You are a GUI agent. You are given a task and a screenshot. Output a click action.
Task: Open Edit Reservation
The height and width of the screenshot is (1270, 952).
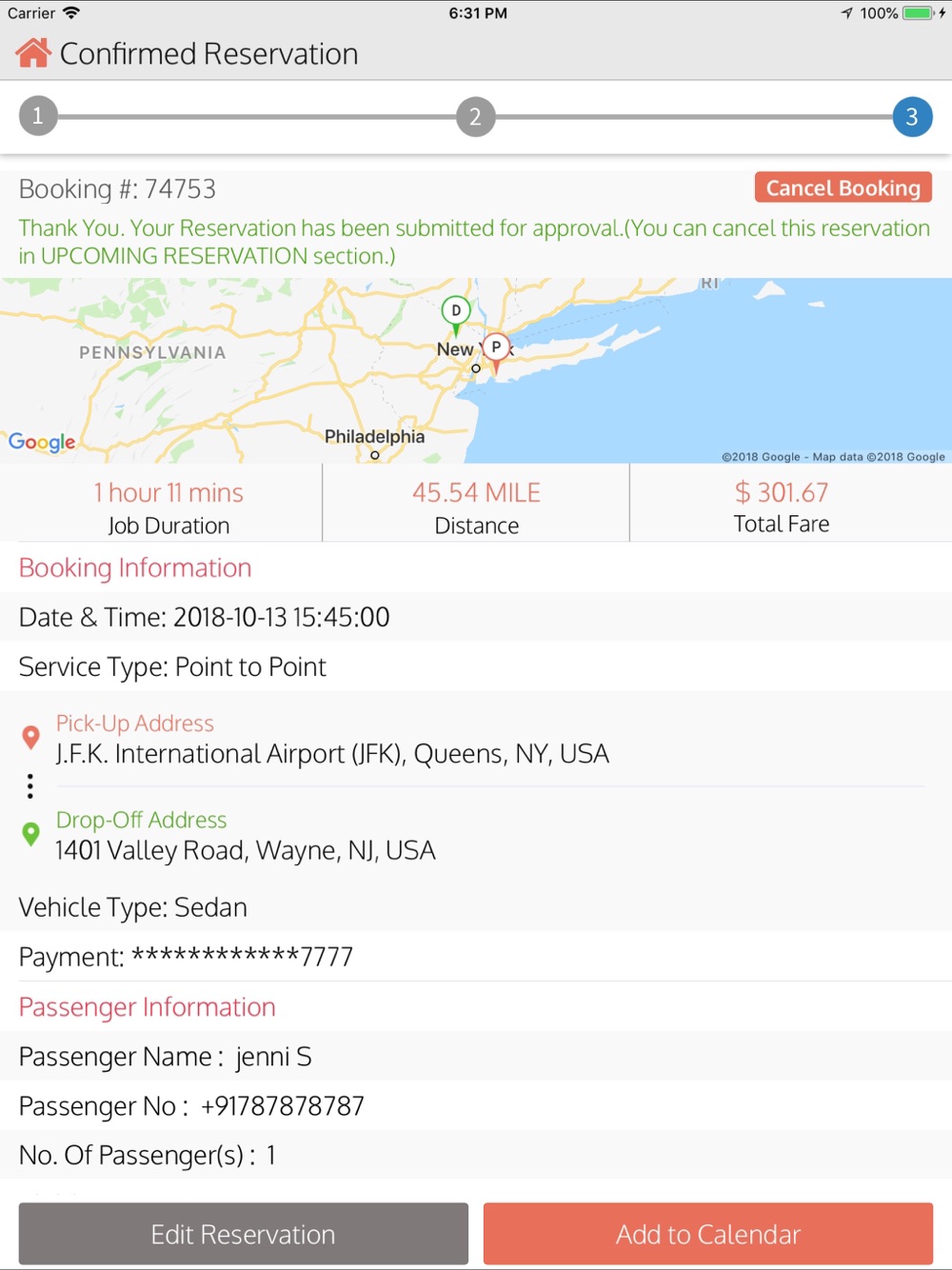(244, 1234)
